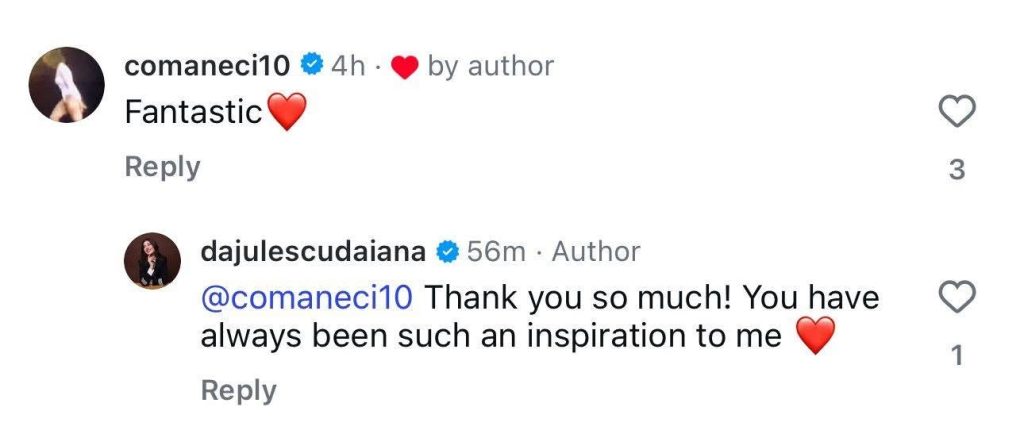Click the red heart "liked by author" icon
Screen dimensions: 1024x430
[x=404, y=67]
